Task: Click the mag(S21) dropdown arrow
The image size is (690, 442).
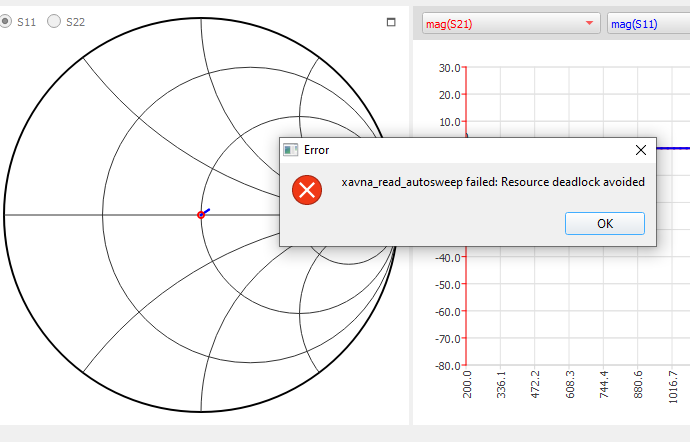Action: [x=589, y=24]
